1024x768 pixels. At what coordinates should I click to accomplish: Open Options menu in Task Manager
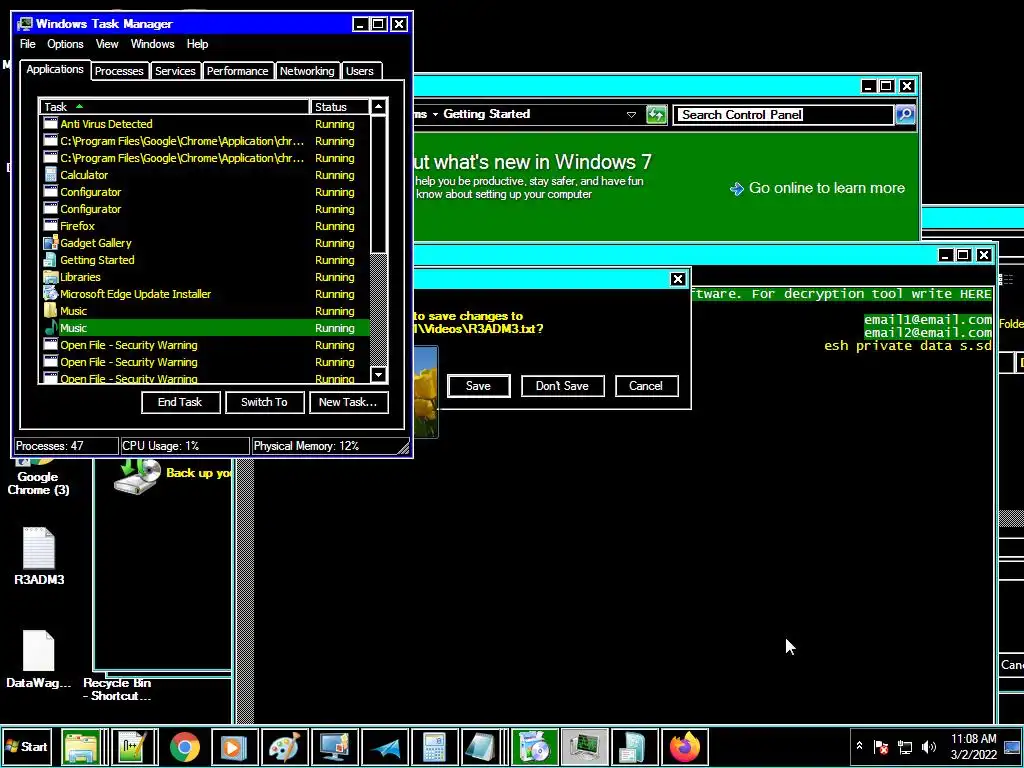65,44
